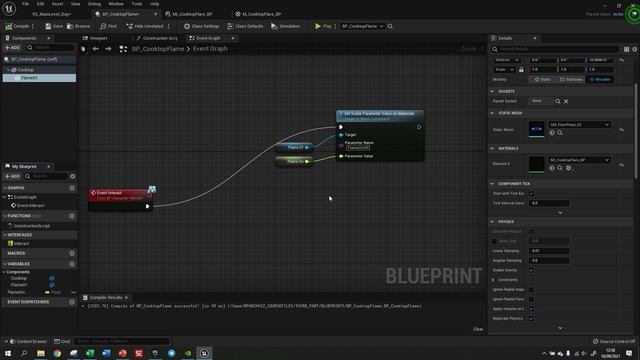Click the Static Mesh thumbnail

536,129
